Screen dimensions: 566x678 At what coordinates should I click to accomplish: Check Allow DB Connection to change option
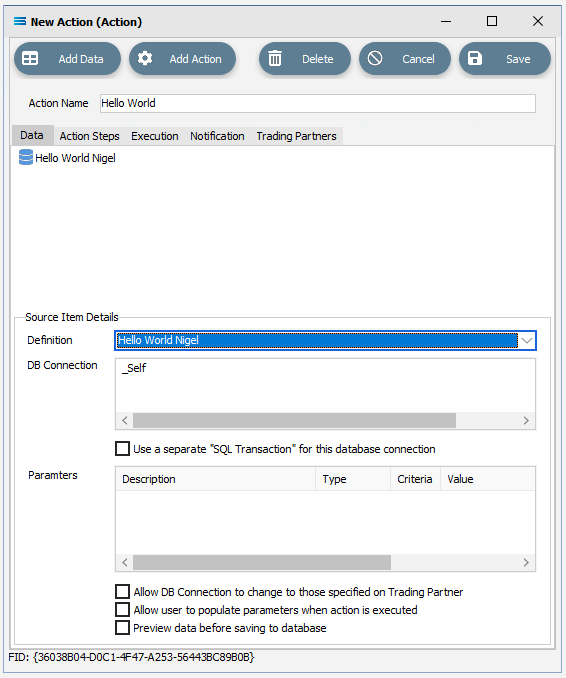(122, 592)
